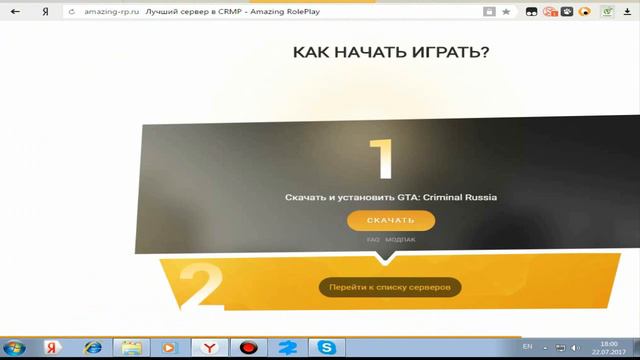Open the red S extension icon
Image resolution: width=640 pixels, height=360 pixels.
(x=550, y=11)
